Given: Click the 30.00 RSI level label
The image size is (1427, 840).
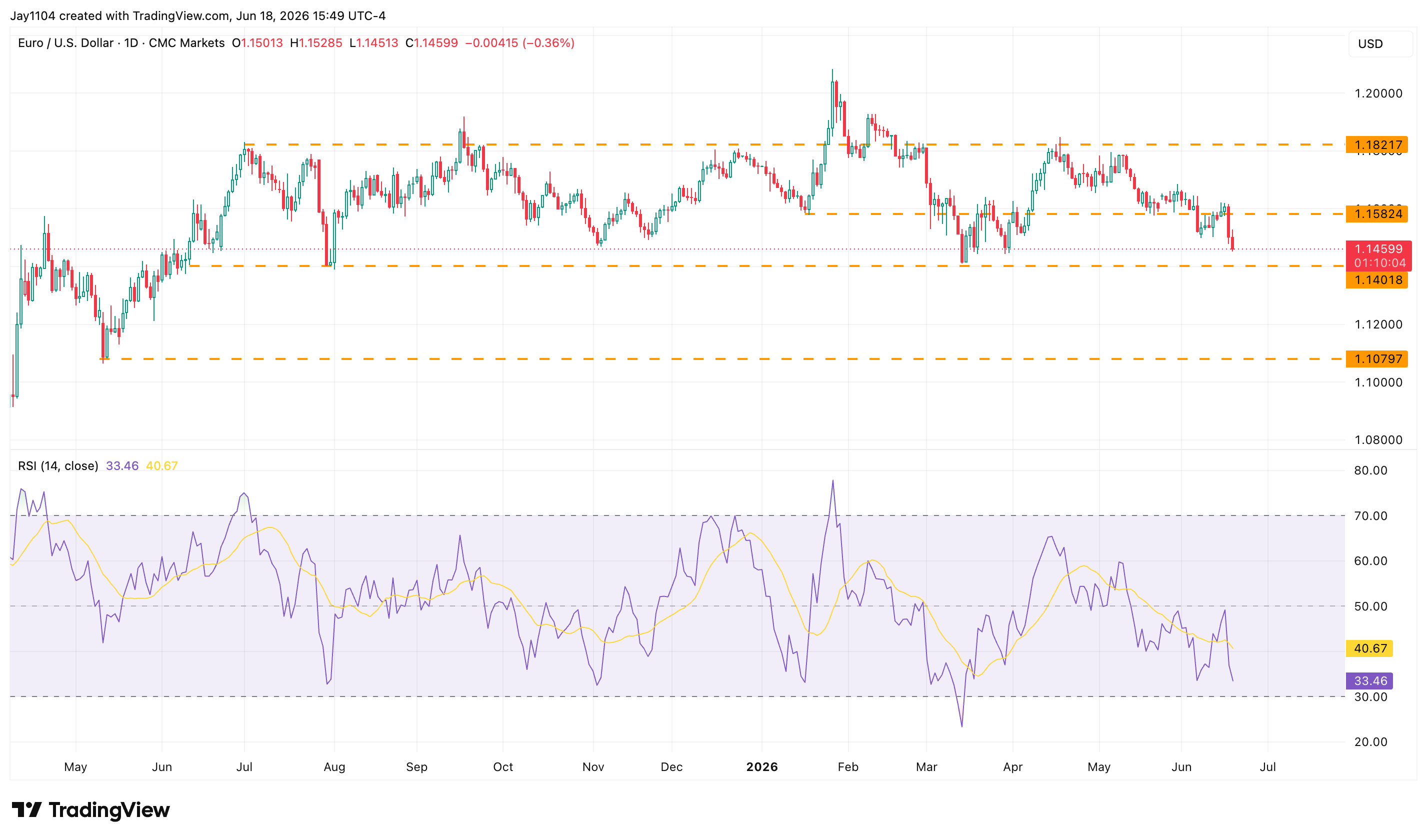Looking at the screenshot, I should point(1370,697).
